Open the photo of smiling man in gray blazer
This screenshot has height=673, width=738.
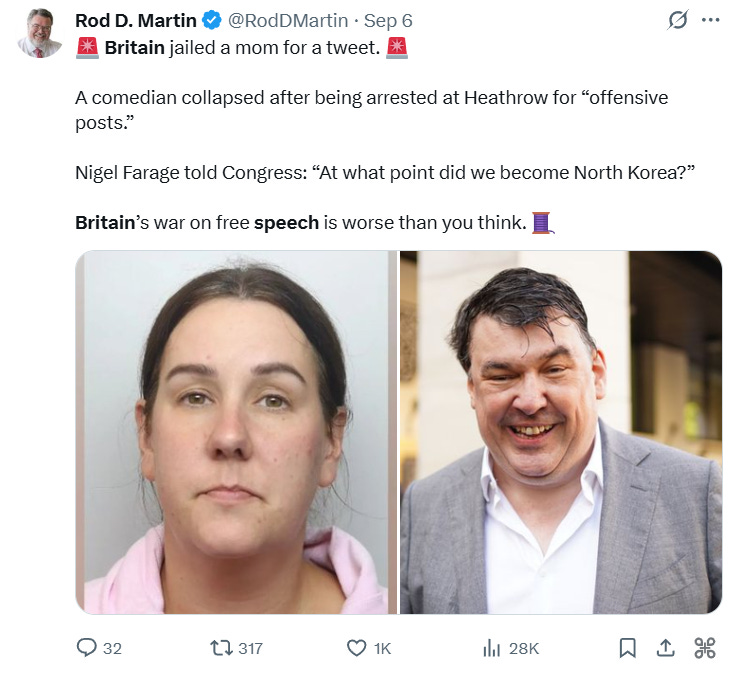tap(561, 432)
